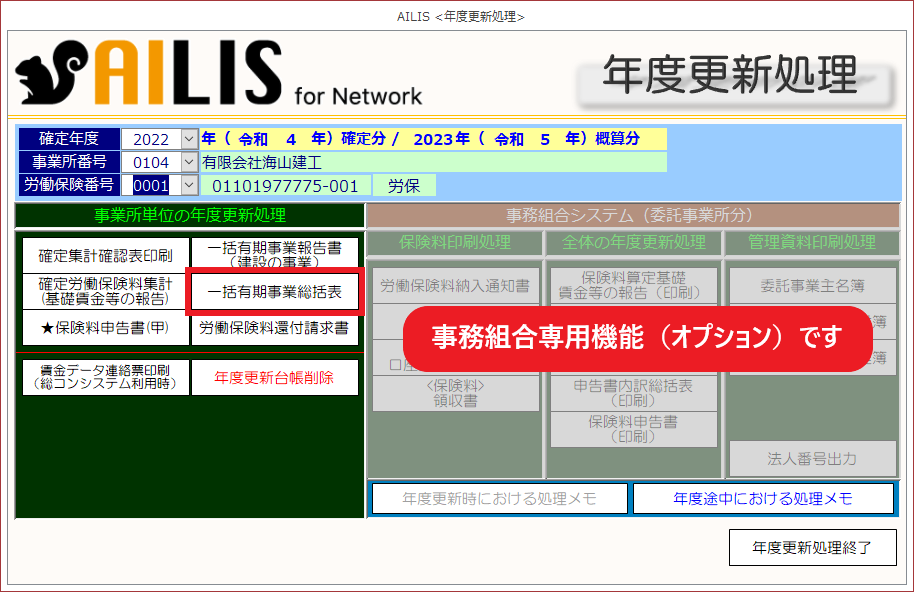This screenshot has width=914, height=592.
Task: Click 一括有期事業報告書（建設の事業）button
Action: [x=274, y=254]
